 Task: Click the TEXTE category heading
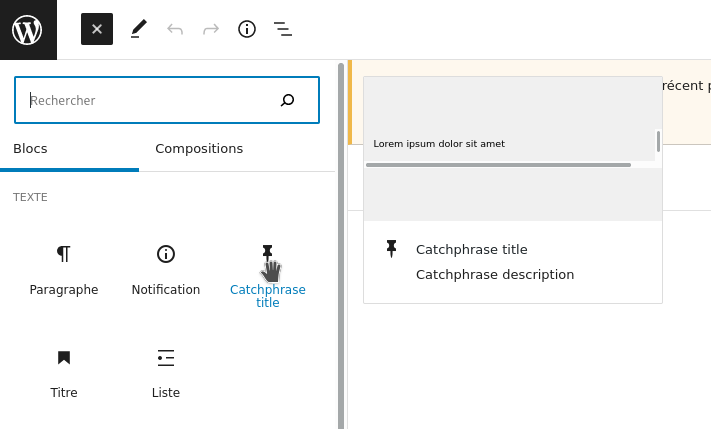(30, 197)
